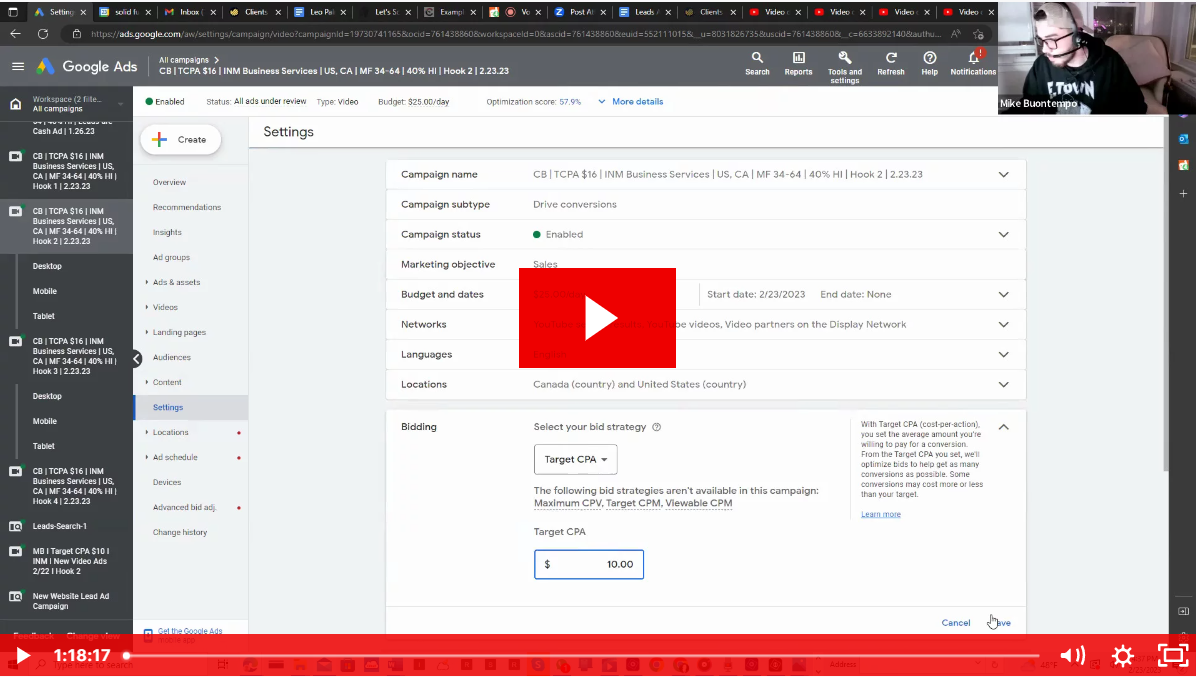The image size is (1196, 677).
Task: Expand the Campaign name row
Action: [1003, 175]
